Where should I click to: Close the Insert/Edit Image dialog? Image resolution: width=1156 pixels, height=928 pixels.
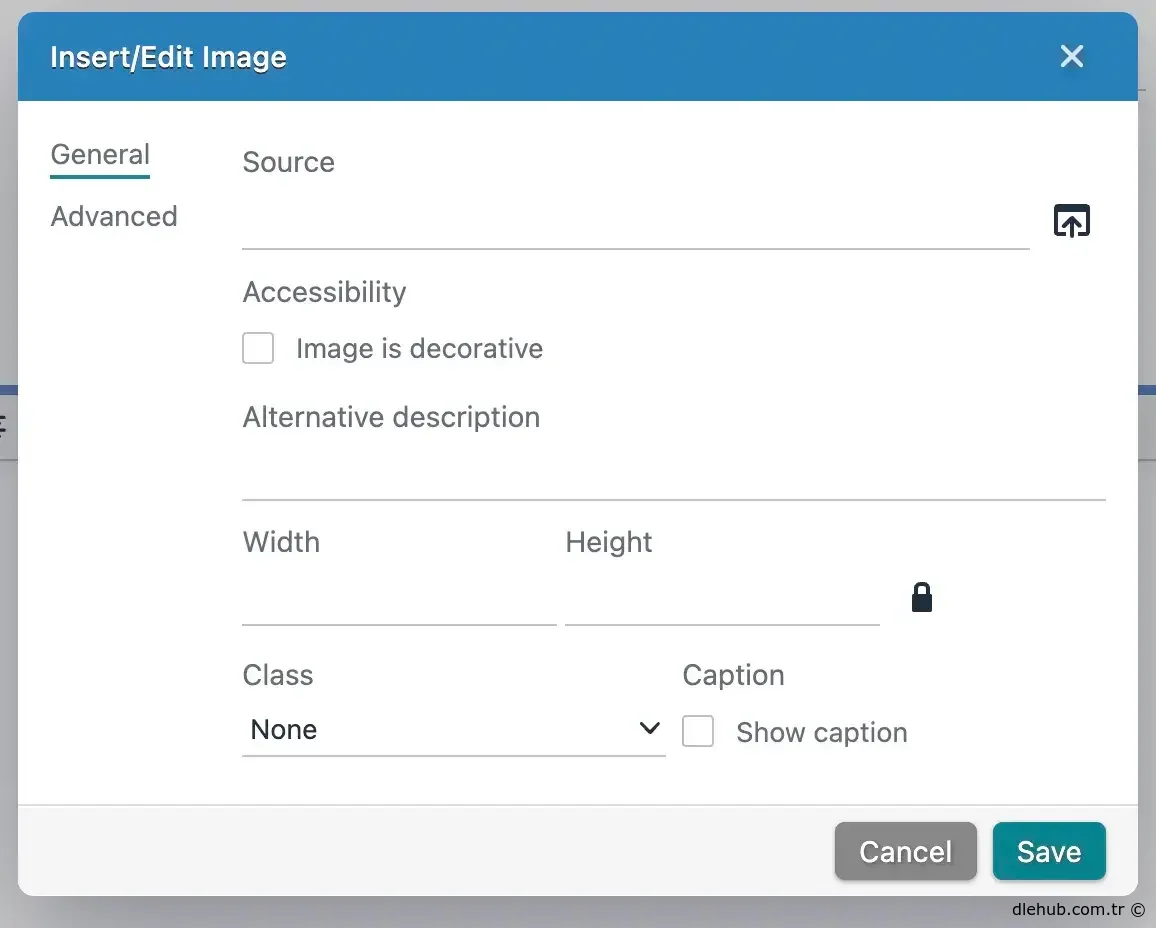pos(1071,56)
